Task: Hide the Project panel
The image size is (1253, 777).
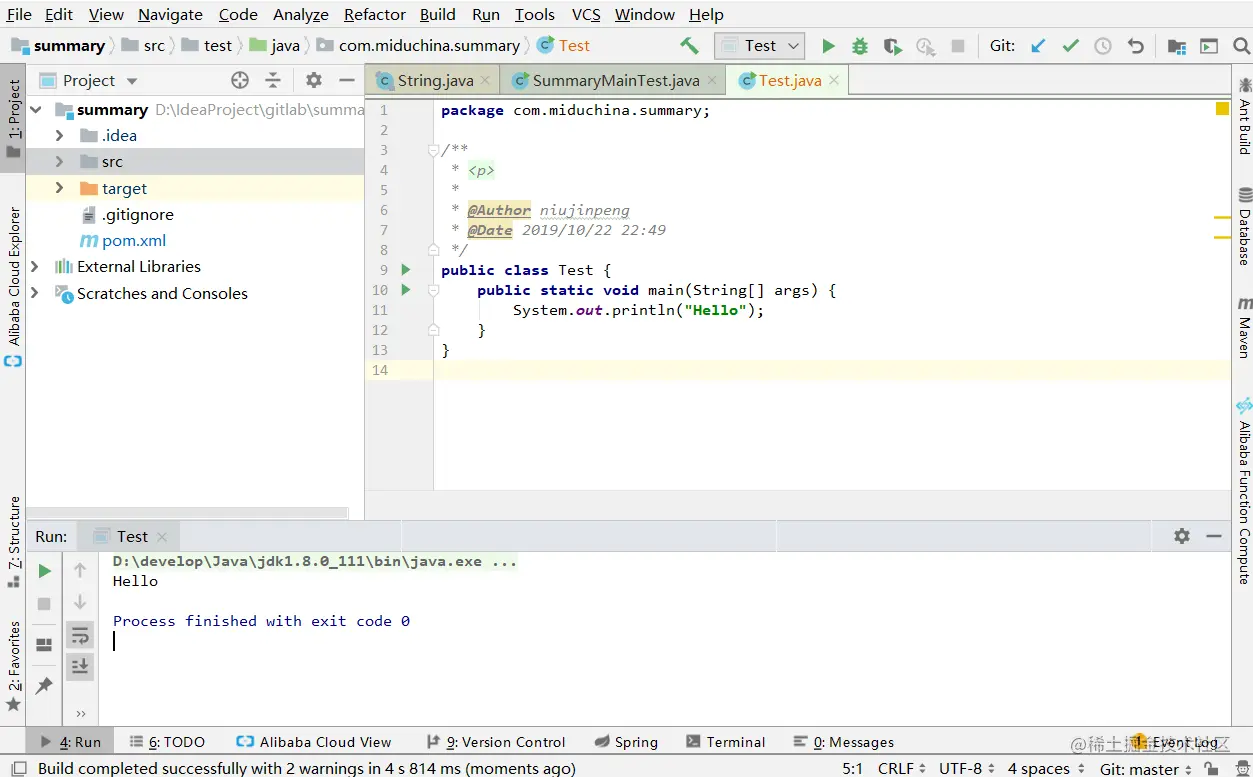Action: tap(347, 80)
